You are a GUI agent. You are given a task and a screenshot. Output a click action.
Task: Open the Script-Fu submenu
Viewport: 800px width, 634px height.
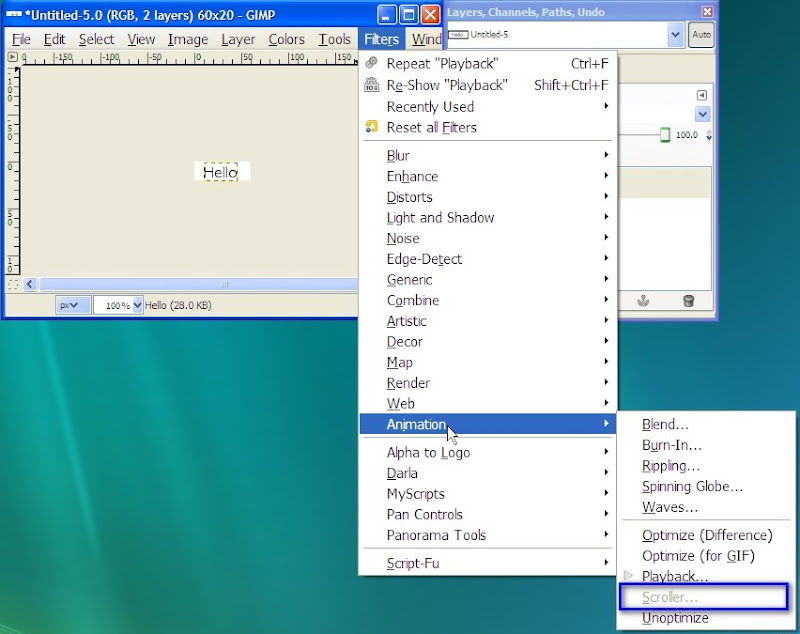488,563
